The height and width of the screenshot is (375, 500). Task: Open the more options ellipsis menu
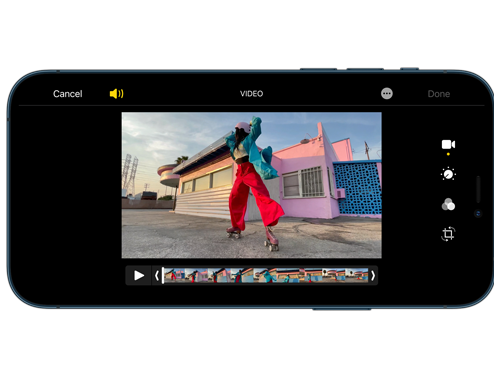click(x=387, y=94)
